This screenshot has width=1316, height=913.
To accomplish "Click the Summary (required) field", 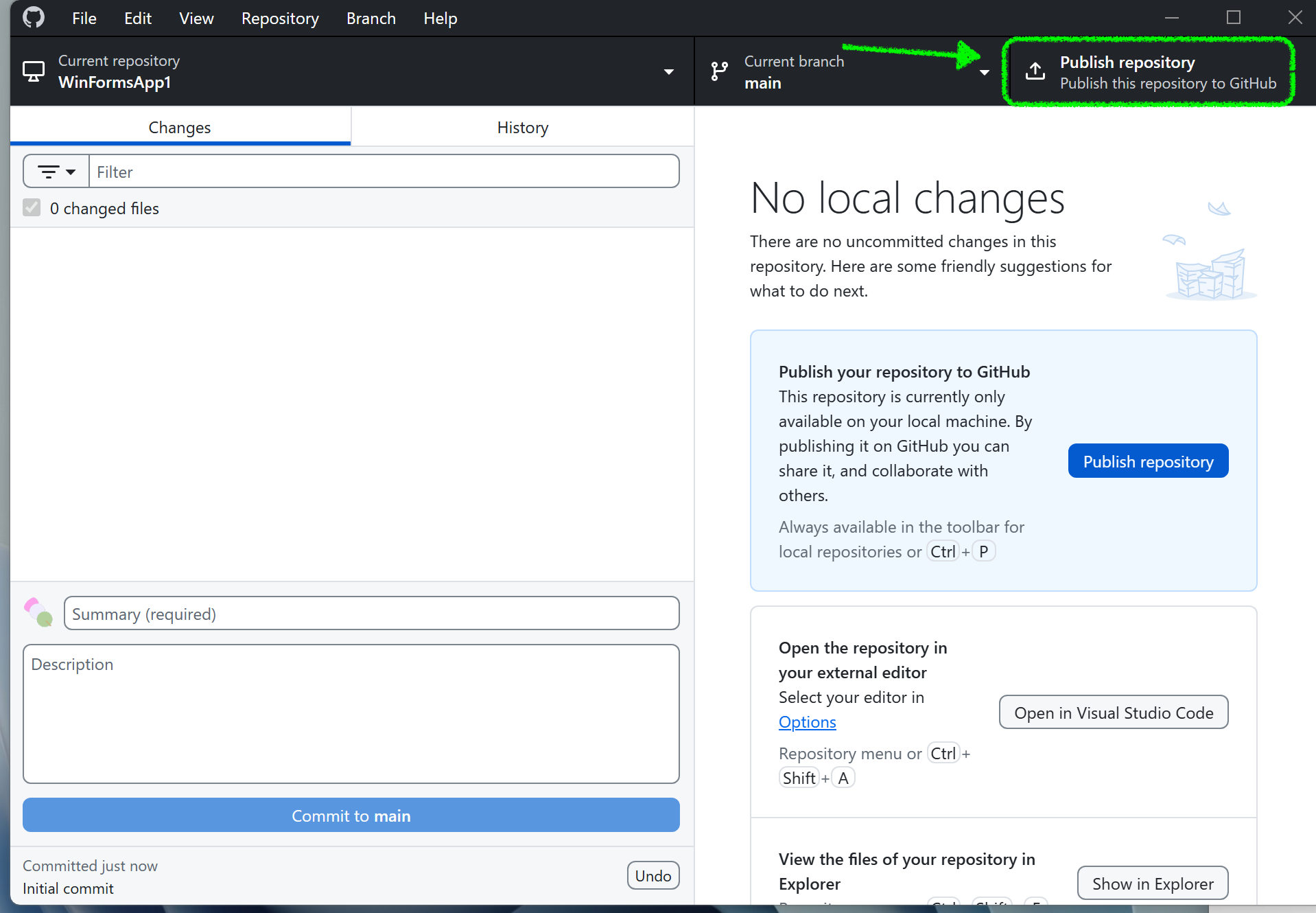I will point(371,614).
